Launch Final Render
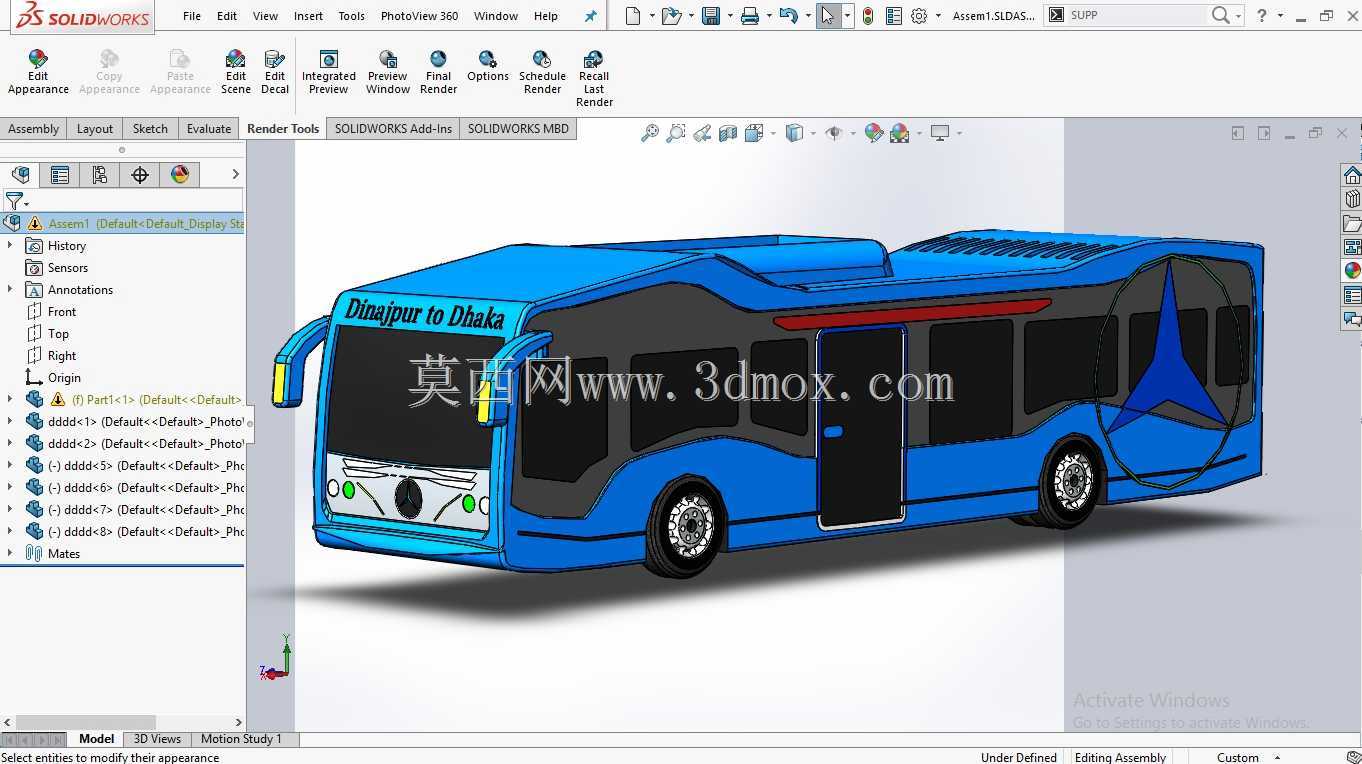This screenshot has height=764, width=1362. point(438,73)
